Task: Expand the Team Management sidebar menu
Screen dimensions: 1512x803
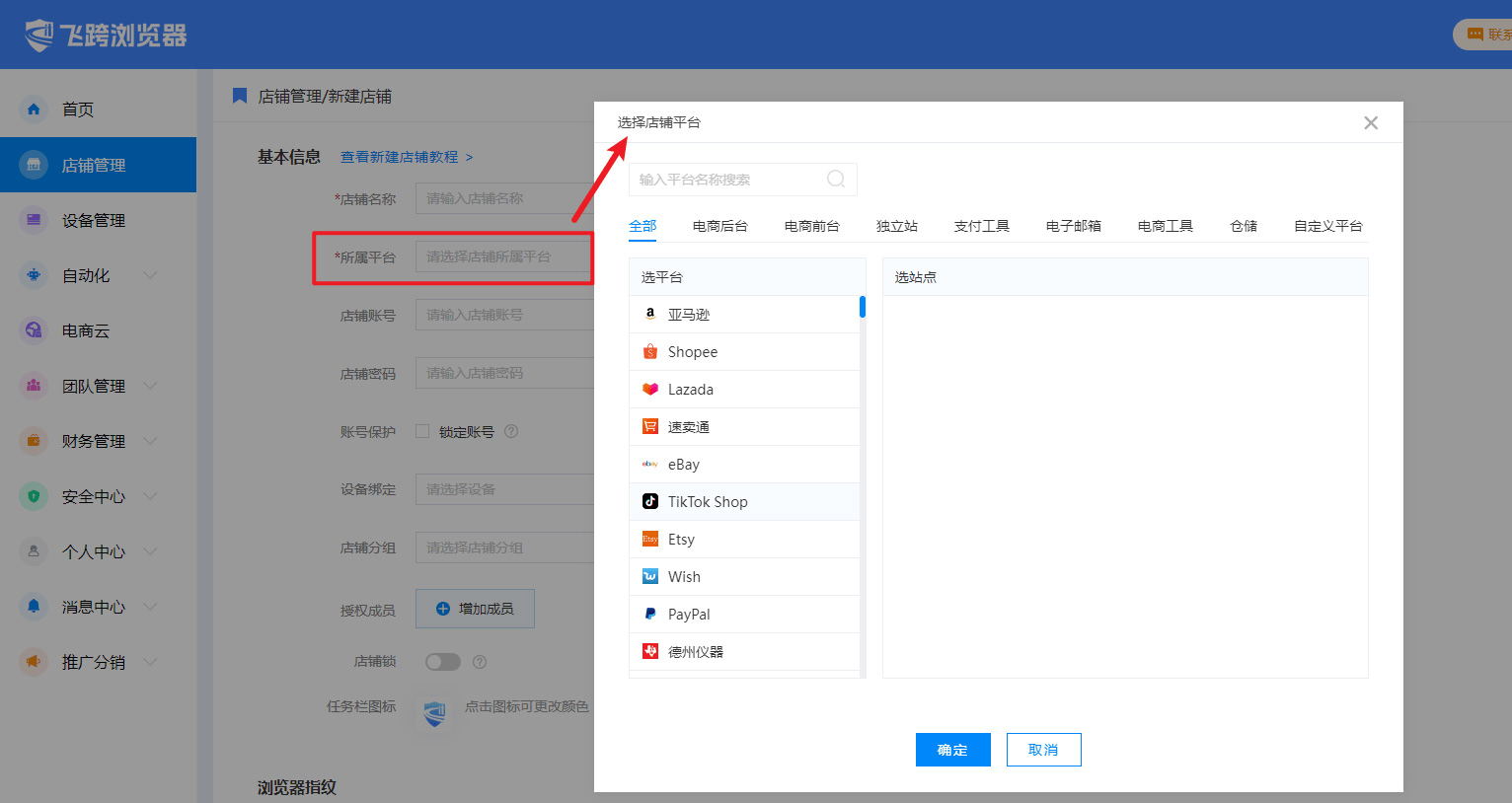Action: tap(150, 386)
